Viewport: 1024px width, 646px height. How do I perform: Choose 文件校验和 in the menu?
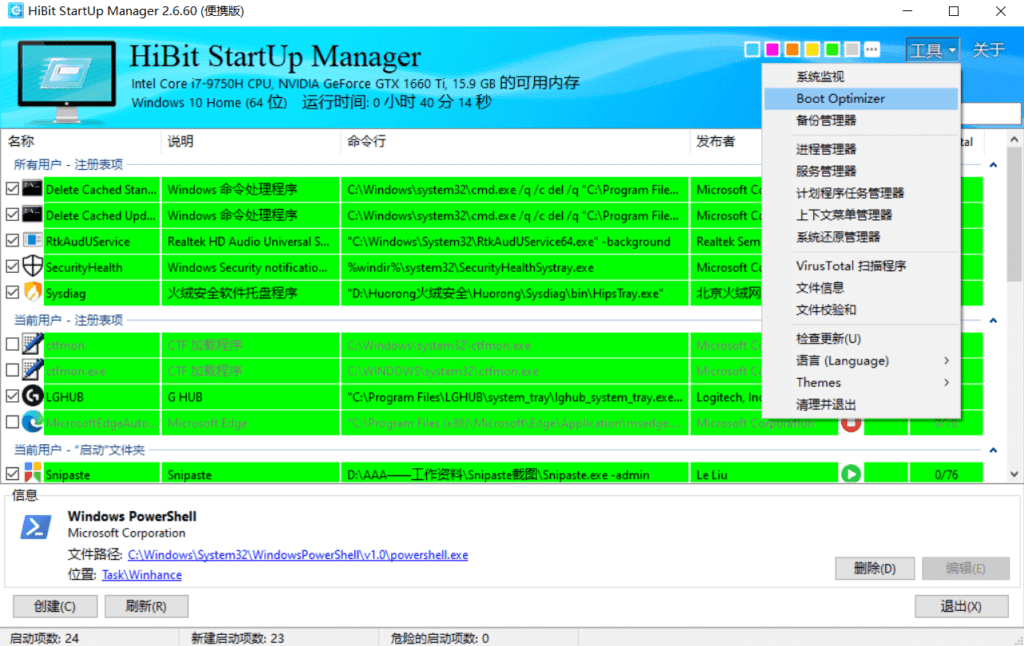[x=861, y=310]
